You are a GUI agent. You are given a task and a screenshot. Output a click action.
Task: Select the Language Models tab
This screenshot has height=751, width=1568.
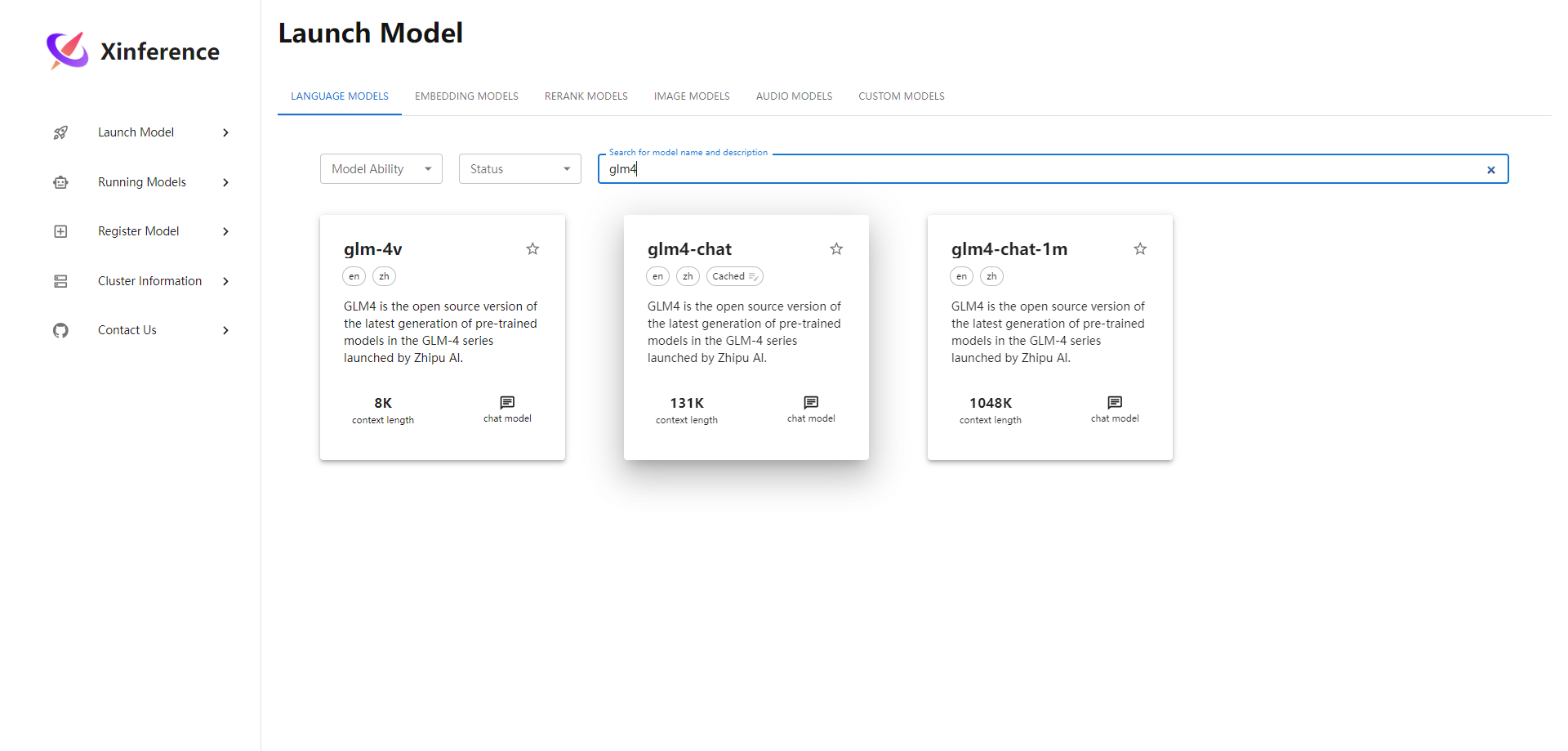tap(340, 96)
